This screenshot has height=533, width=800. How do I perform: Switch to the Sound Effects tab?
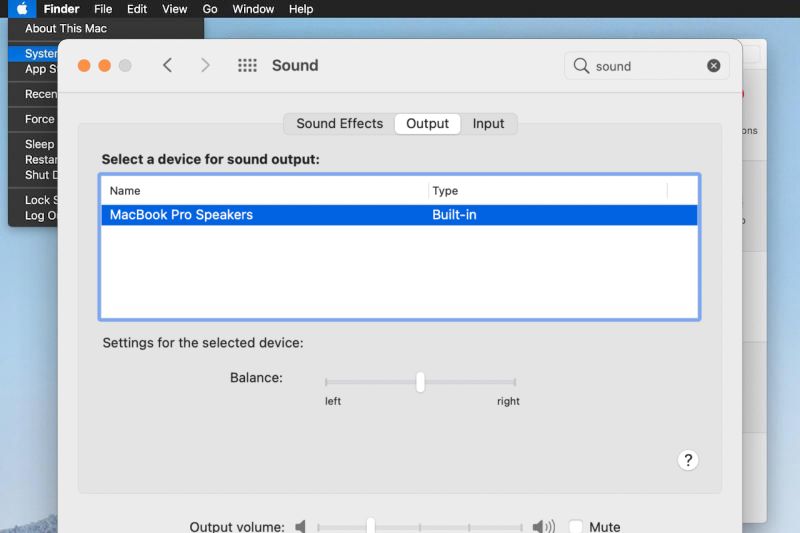point(339,124)
